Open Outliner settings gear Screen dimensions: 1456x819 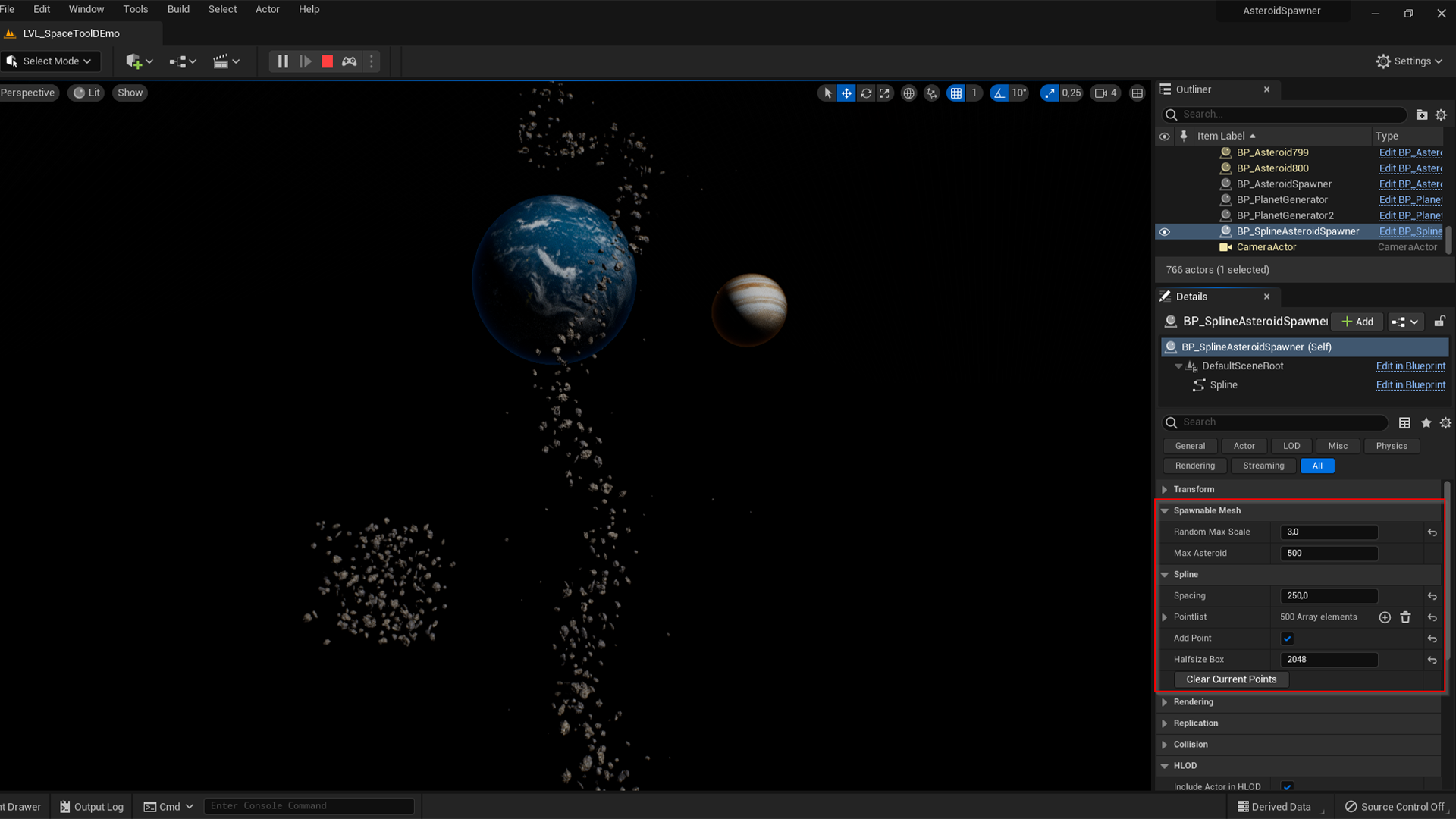[1441, 115]
